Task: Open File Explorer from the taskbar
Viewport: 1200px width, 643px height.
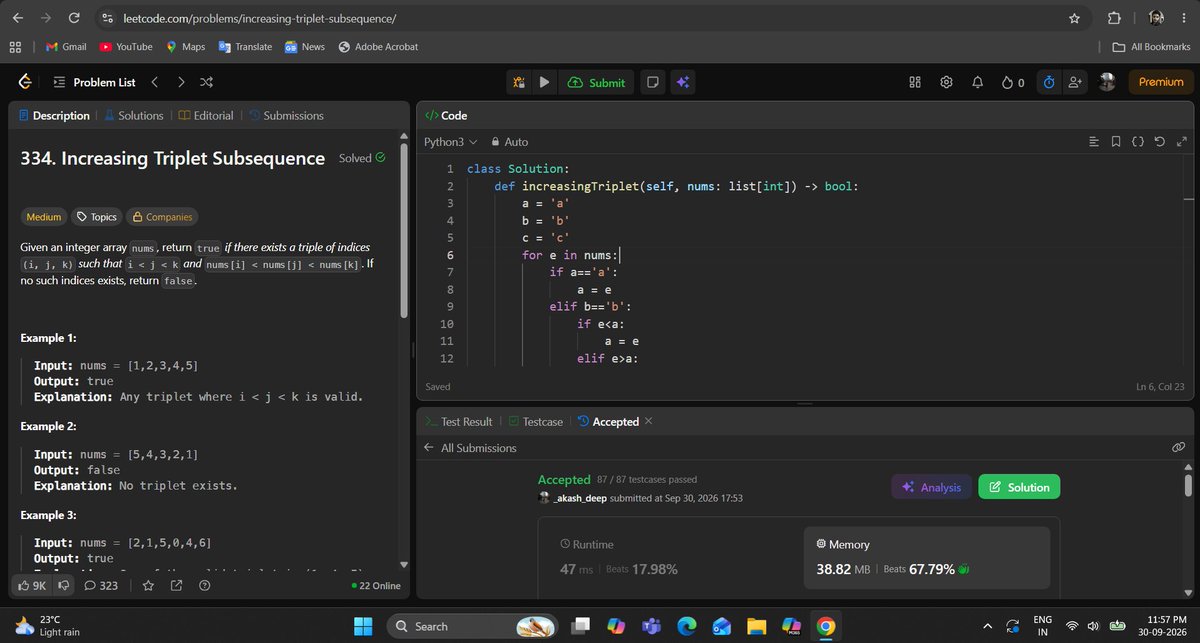Action: click(x=755, y=626)
